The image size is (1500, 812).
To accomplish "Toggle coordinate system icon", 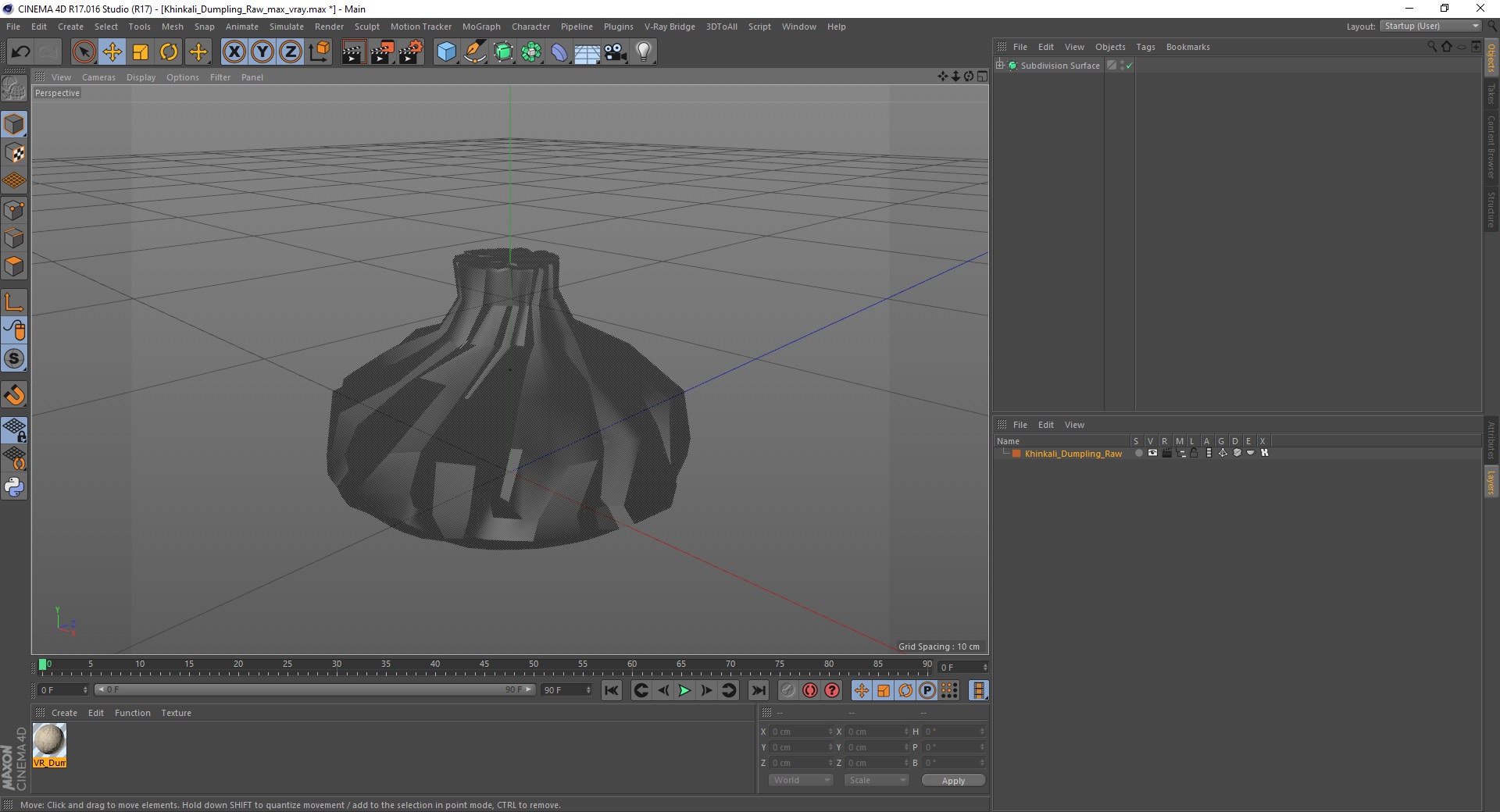I will [x=319, y=52].
